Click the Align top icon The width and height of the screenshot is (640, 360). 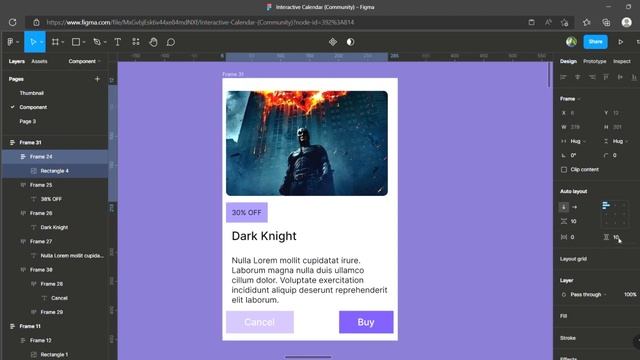[x=606, y=77]
